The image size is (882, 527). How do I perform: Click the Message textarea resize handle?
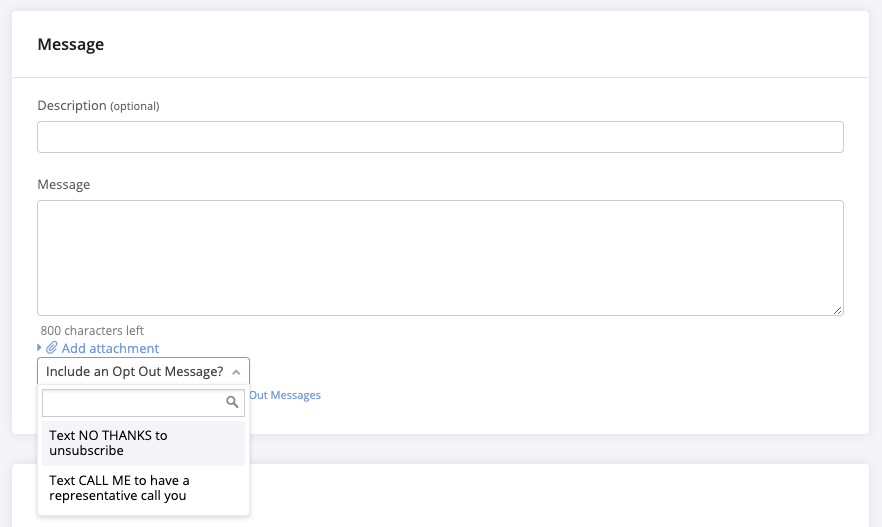pyautogui.click(x=838, y=310)
